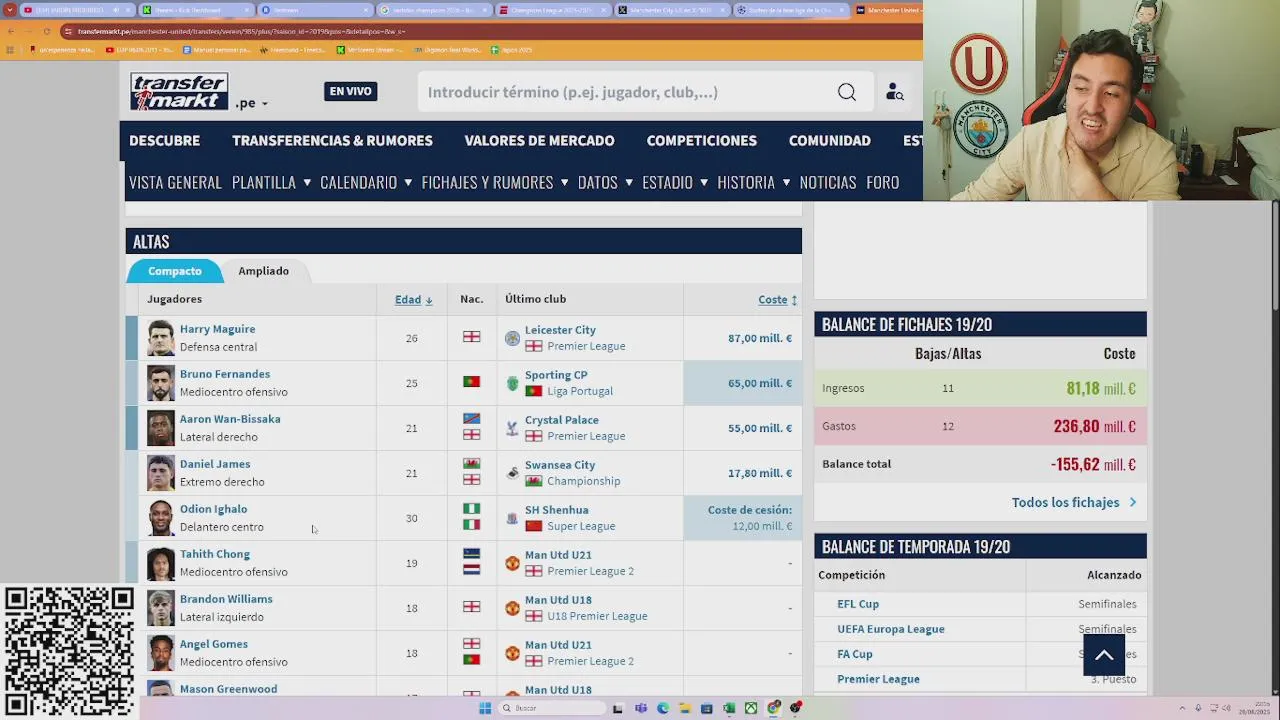Viewport: 1280px width, 720px height.
Task: Click the Man Utd U18 crest in Brandon Williams' row
Action: click(x=512, y=608)
